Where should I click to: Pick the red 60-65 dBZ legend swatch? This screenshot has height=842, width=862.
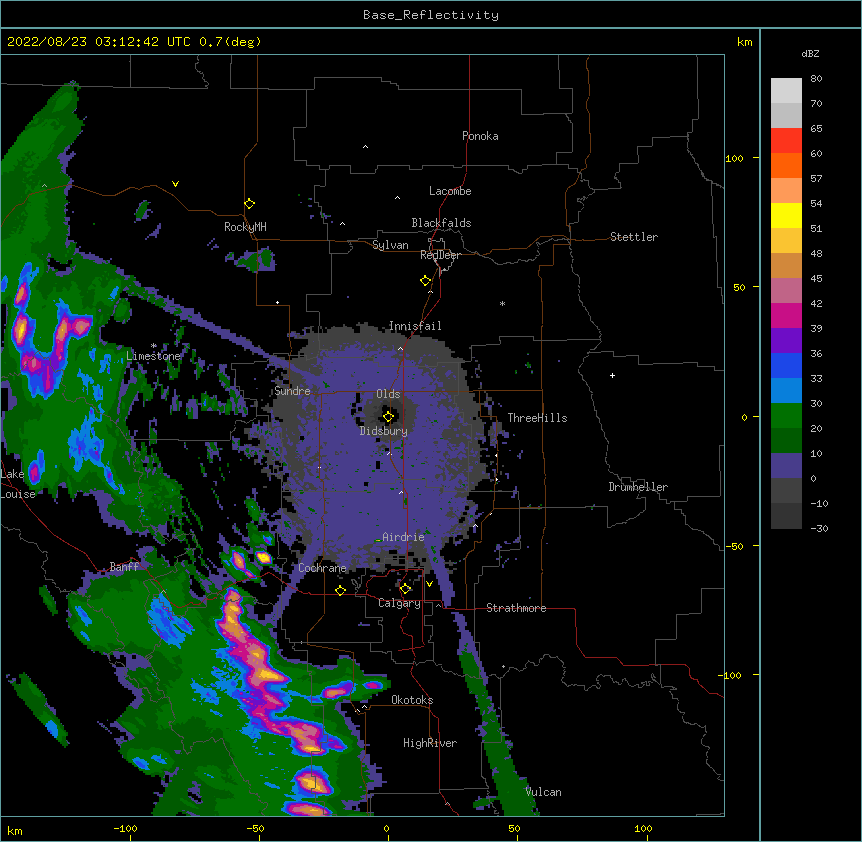coord(786,140)
